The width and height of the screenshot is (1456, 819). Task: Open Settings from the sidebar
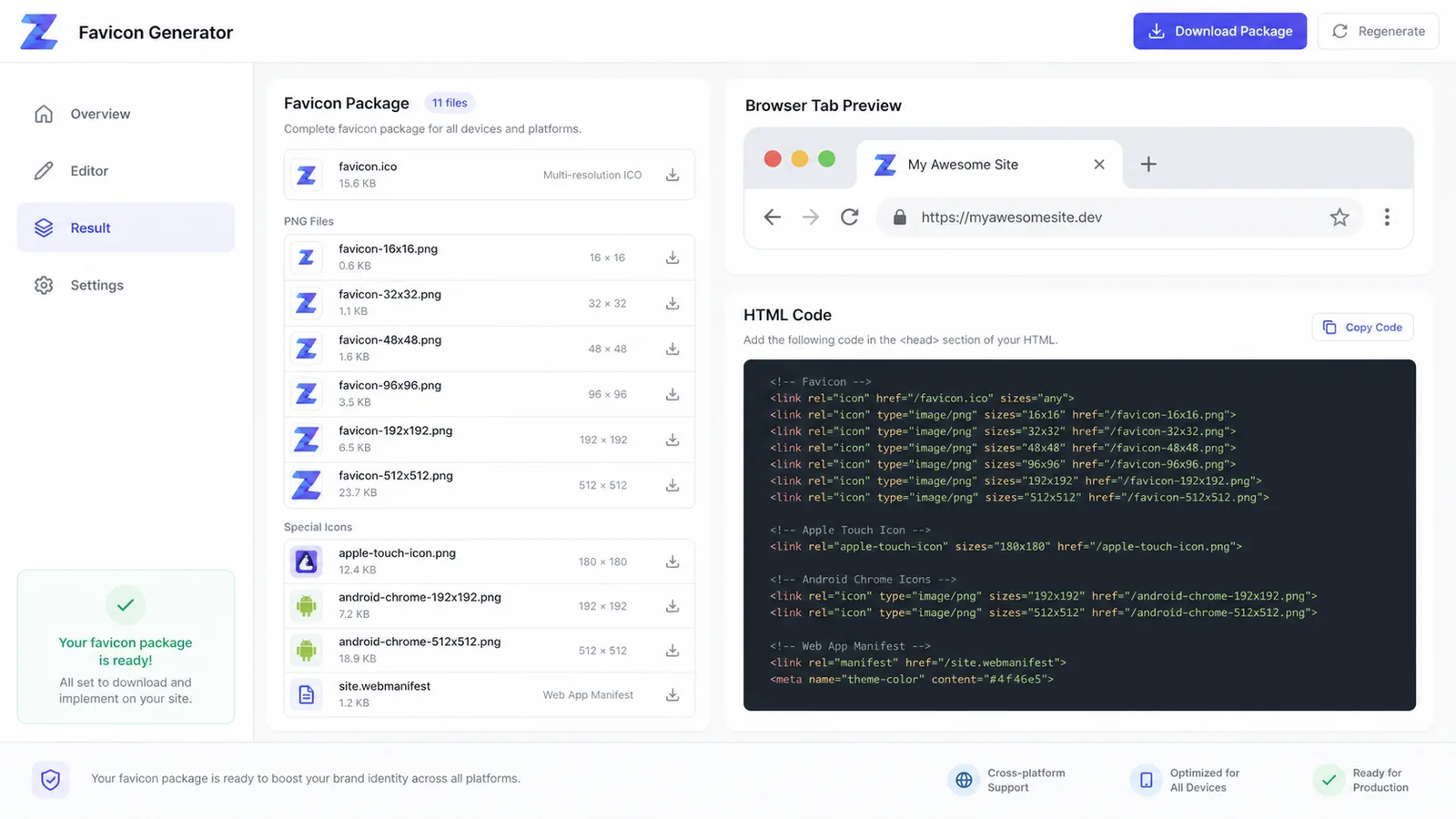coord(126,285)
